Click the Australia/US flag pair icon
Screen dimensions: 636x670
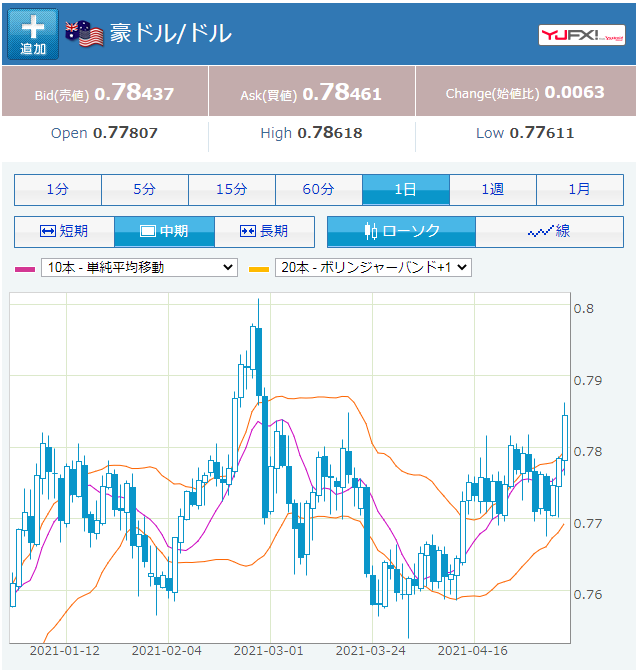coord(84,33)
